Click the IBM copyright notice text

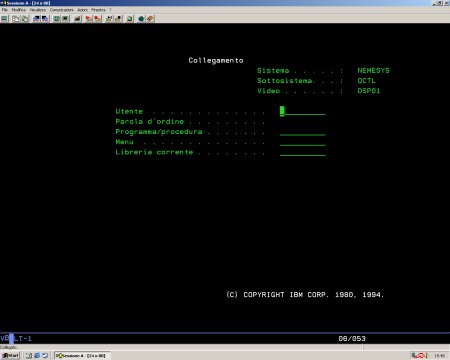coord(305,295)
